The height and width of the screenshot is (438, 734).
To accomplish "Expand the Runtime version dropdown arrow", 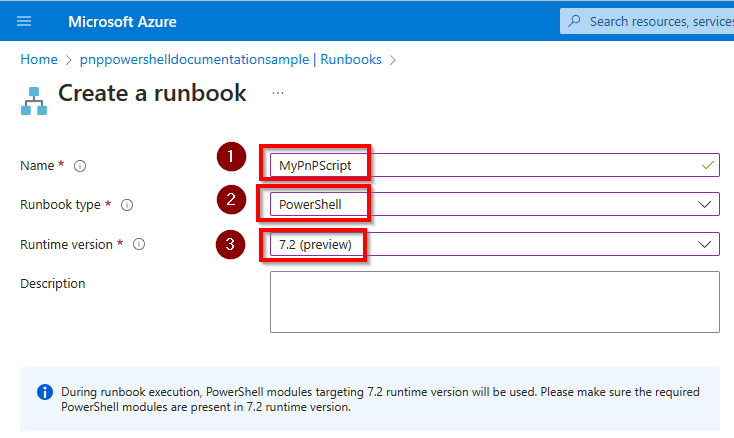I will coord(705,244).
